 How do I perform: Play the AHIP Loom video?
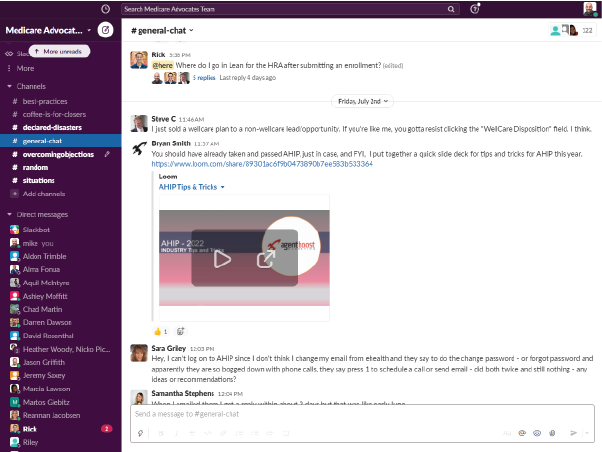click(x=222, y=260)
